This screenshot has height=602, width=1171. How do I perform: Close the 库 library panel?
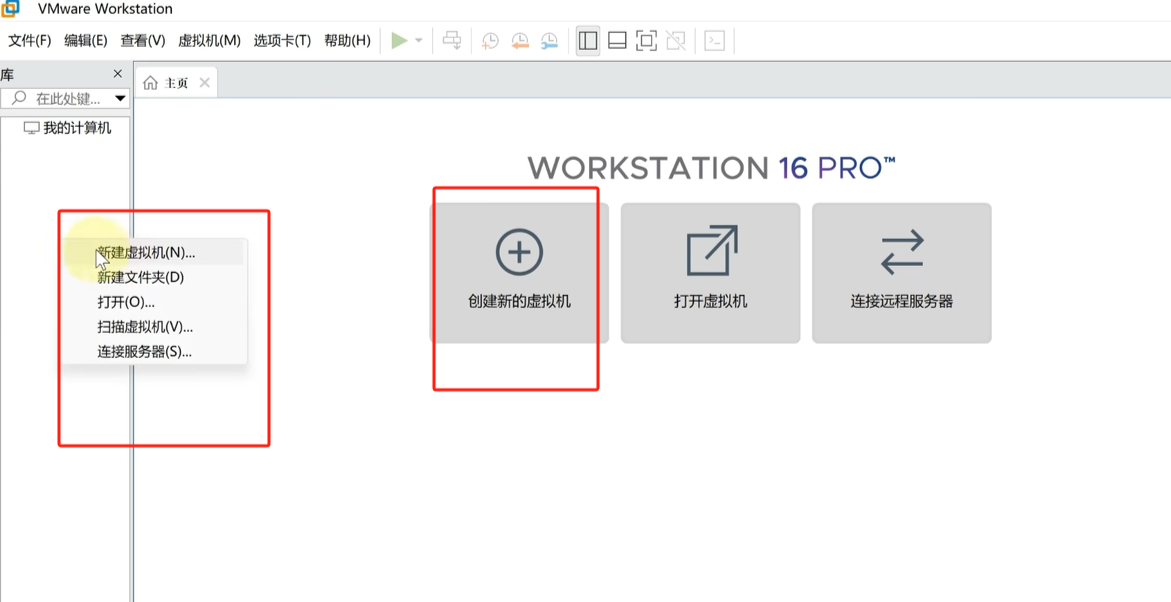point(117,74)
